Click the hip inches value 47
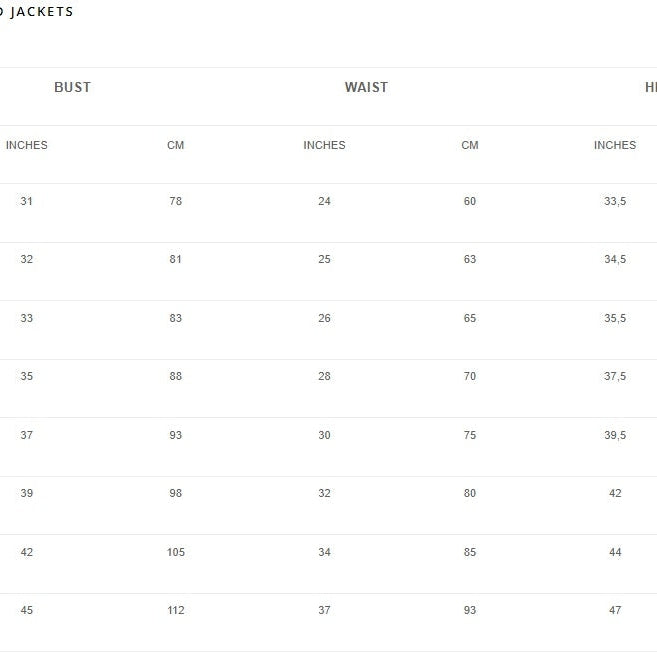 pos(615,610)
